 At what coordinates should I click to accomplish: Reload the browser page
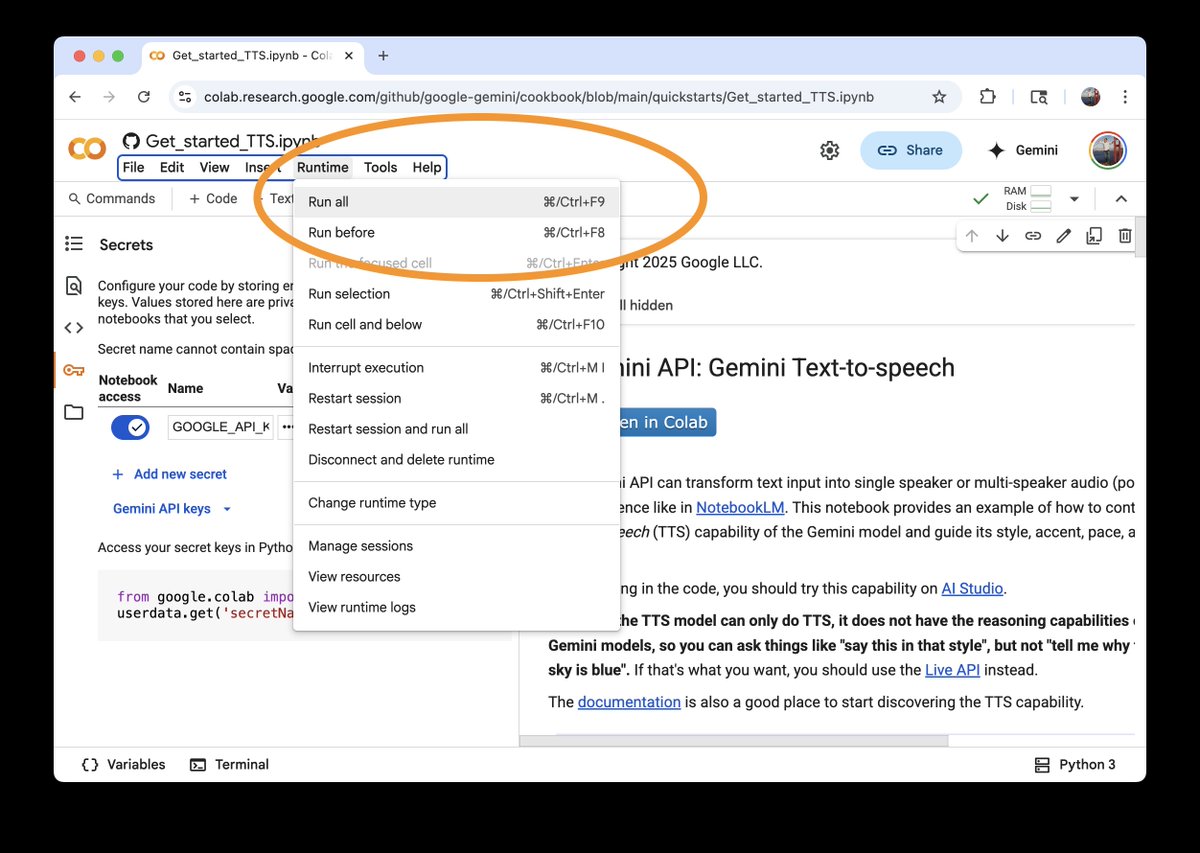144,97
